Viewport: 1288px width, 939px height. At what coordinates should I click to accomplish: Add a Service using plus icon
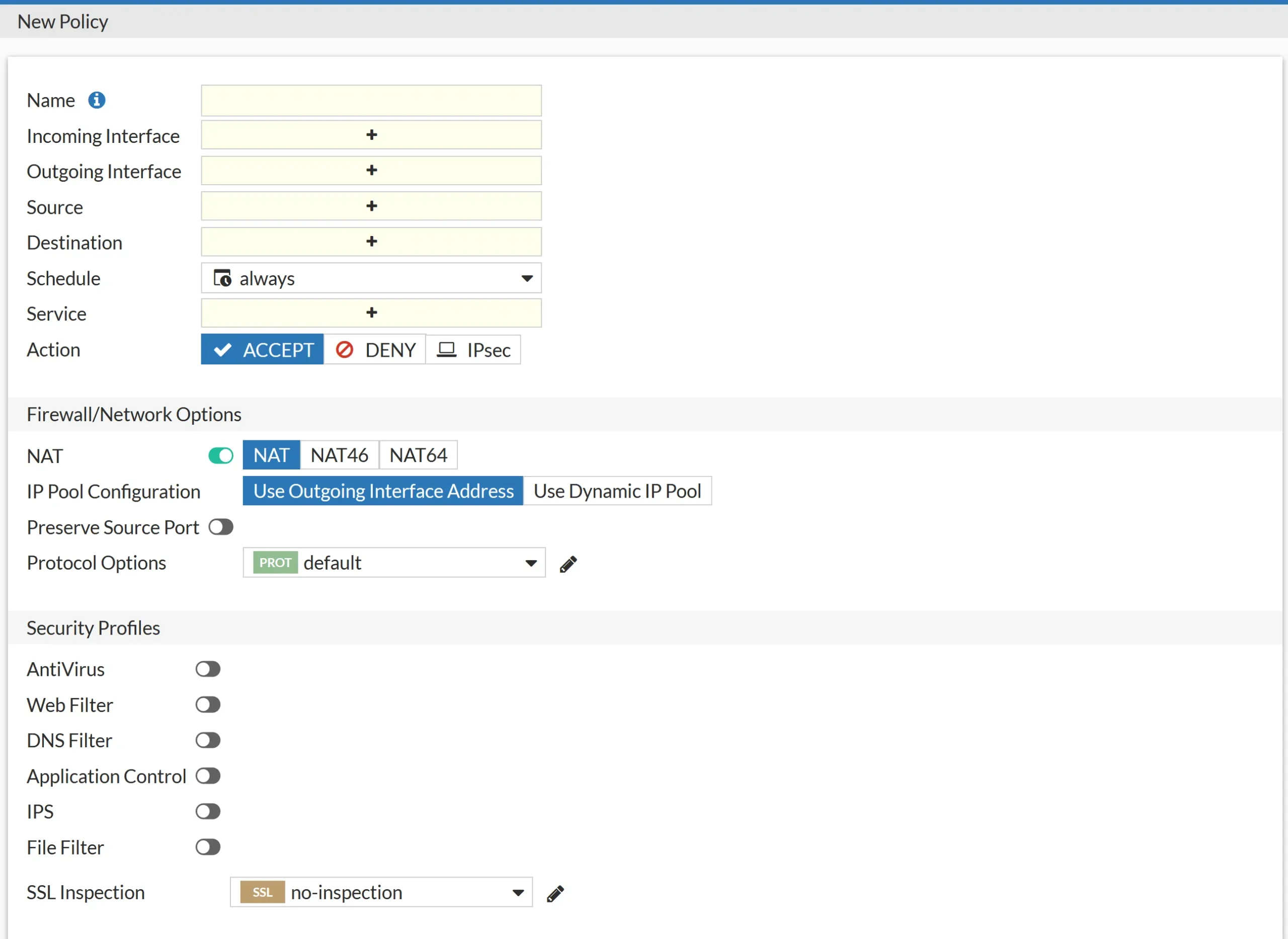click(372, 312)
